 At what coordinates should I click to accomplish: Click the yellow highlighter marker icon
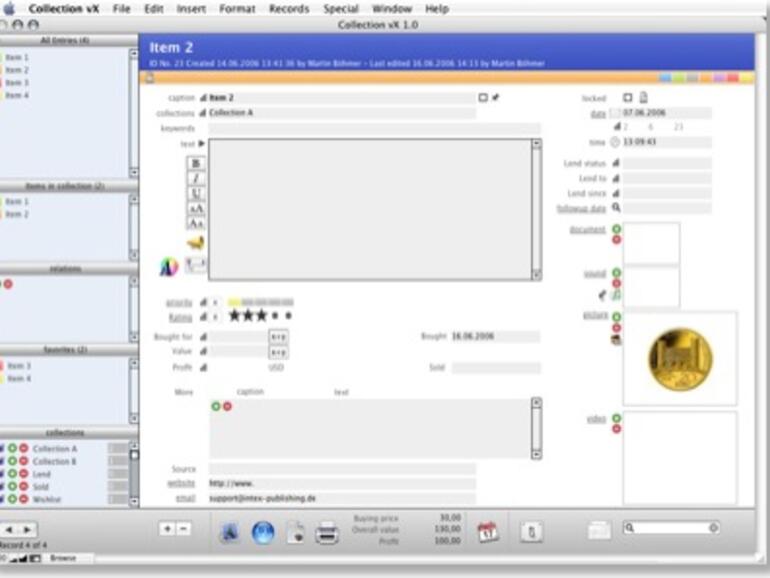click(195, 243)
